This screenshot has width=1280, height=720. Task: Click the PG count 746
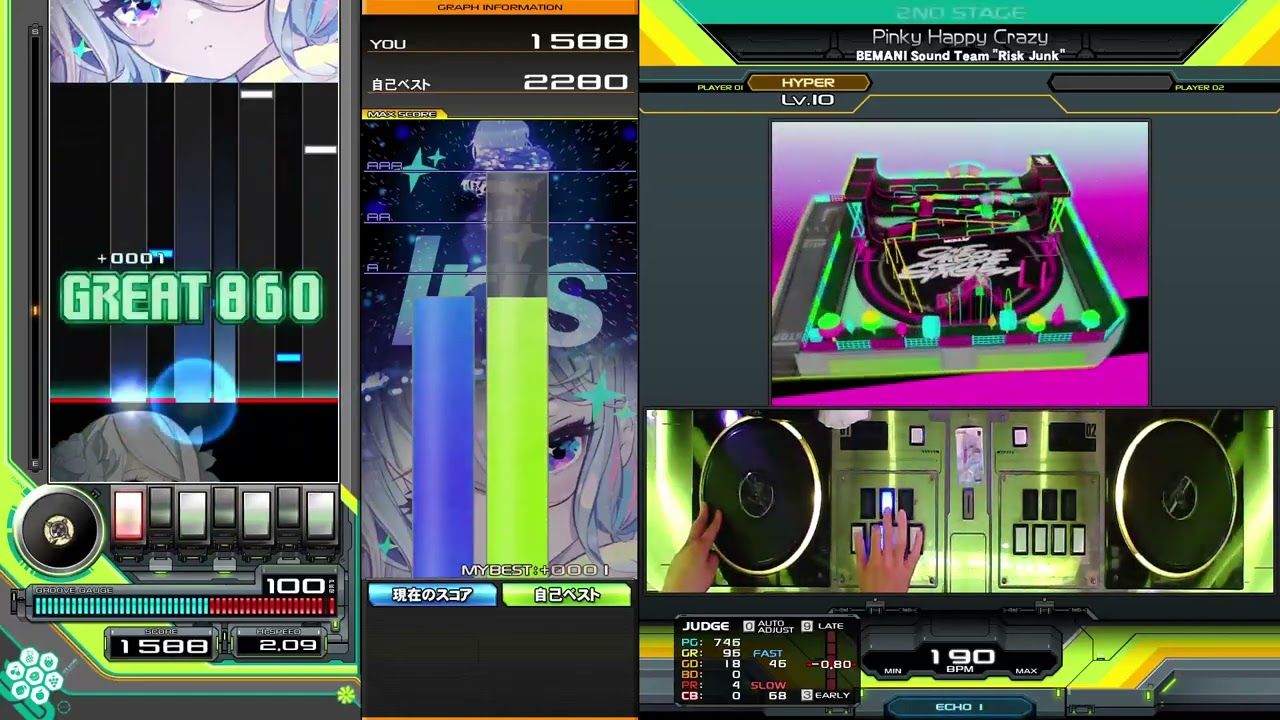[727, 643]
